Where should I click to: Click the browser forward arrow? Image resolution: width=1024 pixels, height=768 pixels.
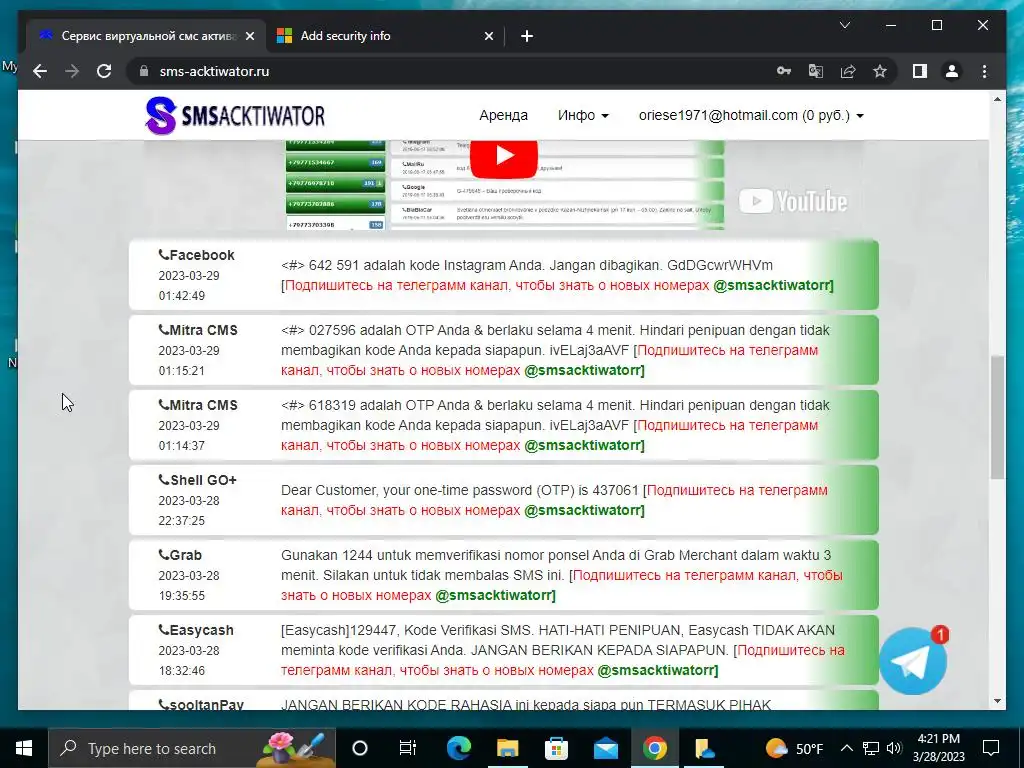pyautogui.click(x=72, y=71)
